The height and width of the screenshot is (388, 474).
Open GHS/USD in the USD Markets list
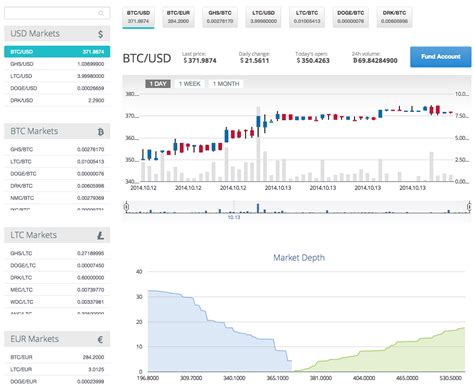pos(57,64)
